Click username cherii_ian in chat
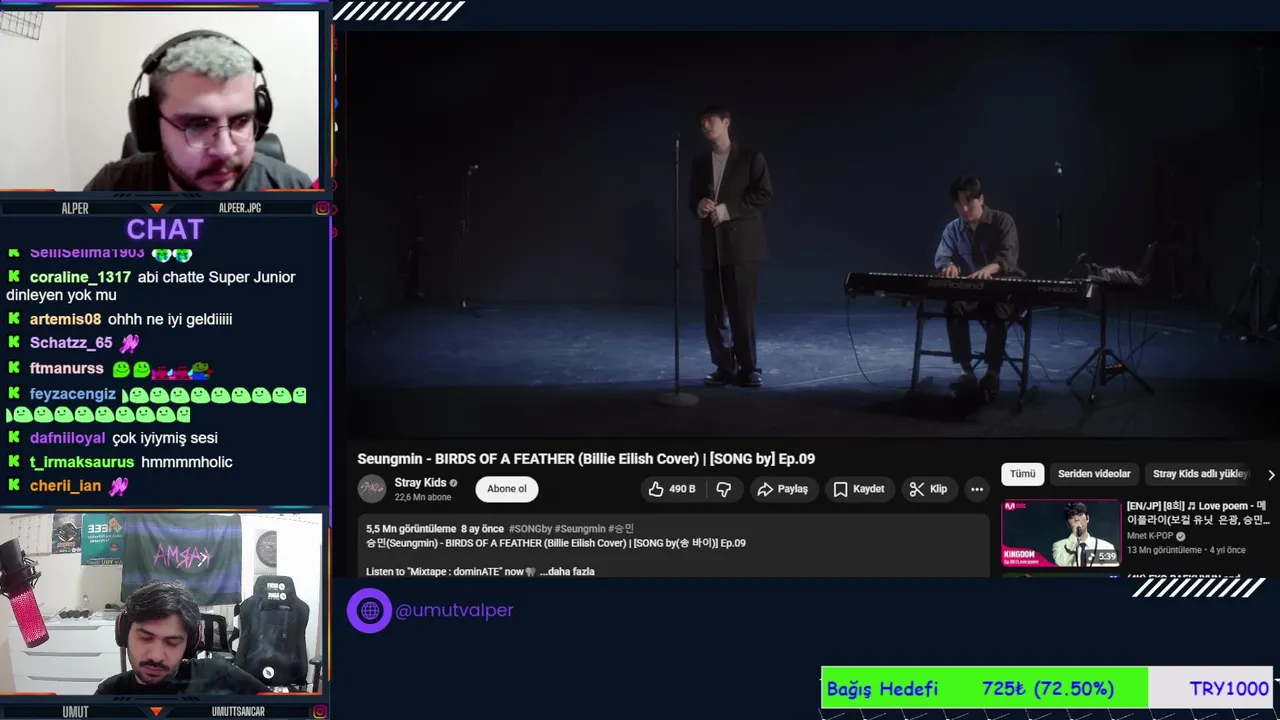The image size is (1280, 720). tap(65, 486)
